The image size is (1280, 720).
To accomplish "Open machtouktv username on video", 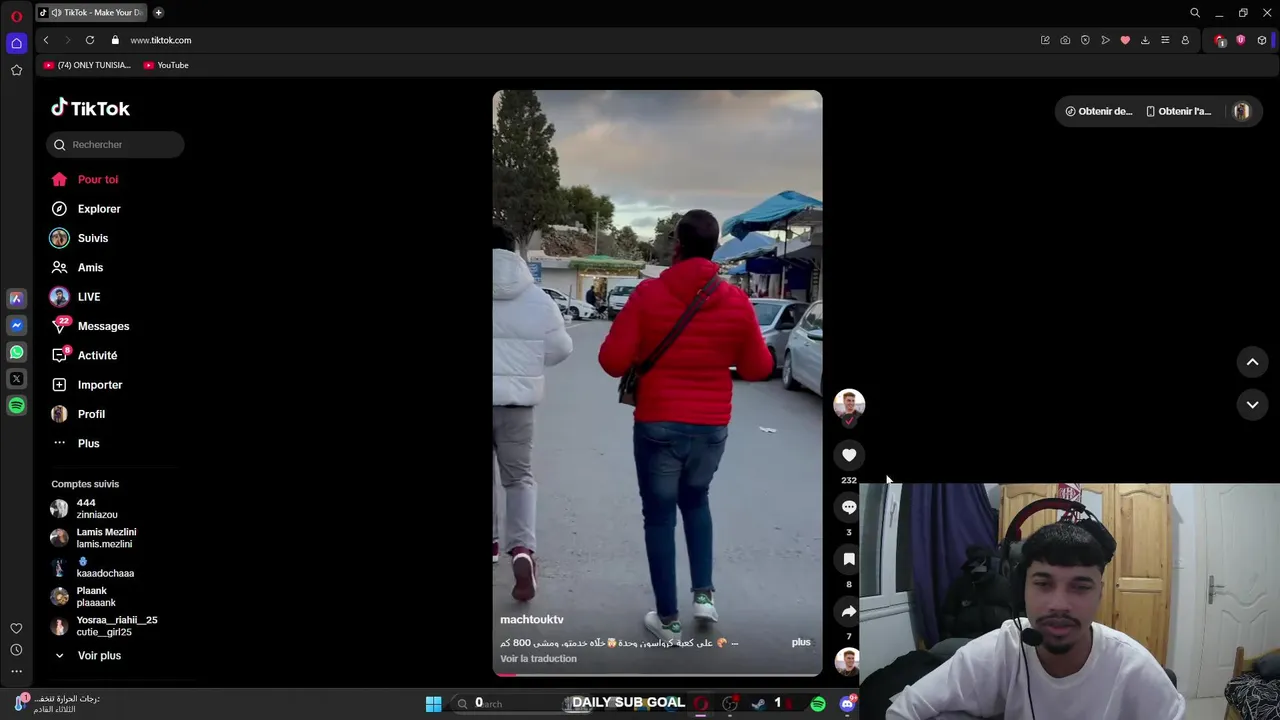I will (x=532, y=620).
